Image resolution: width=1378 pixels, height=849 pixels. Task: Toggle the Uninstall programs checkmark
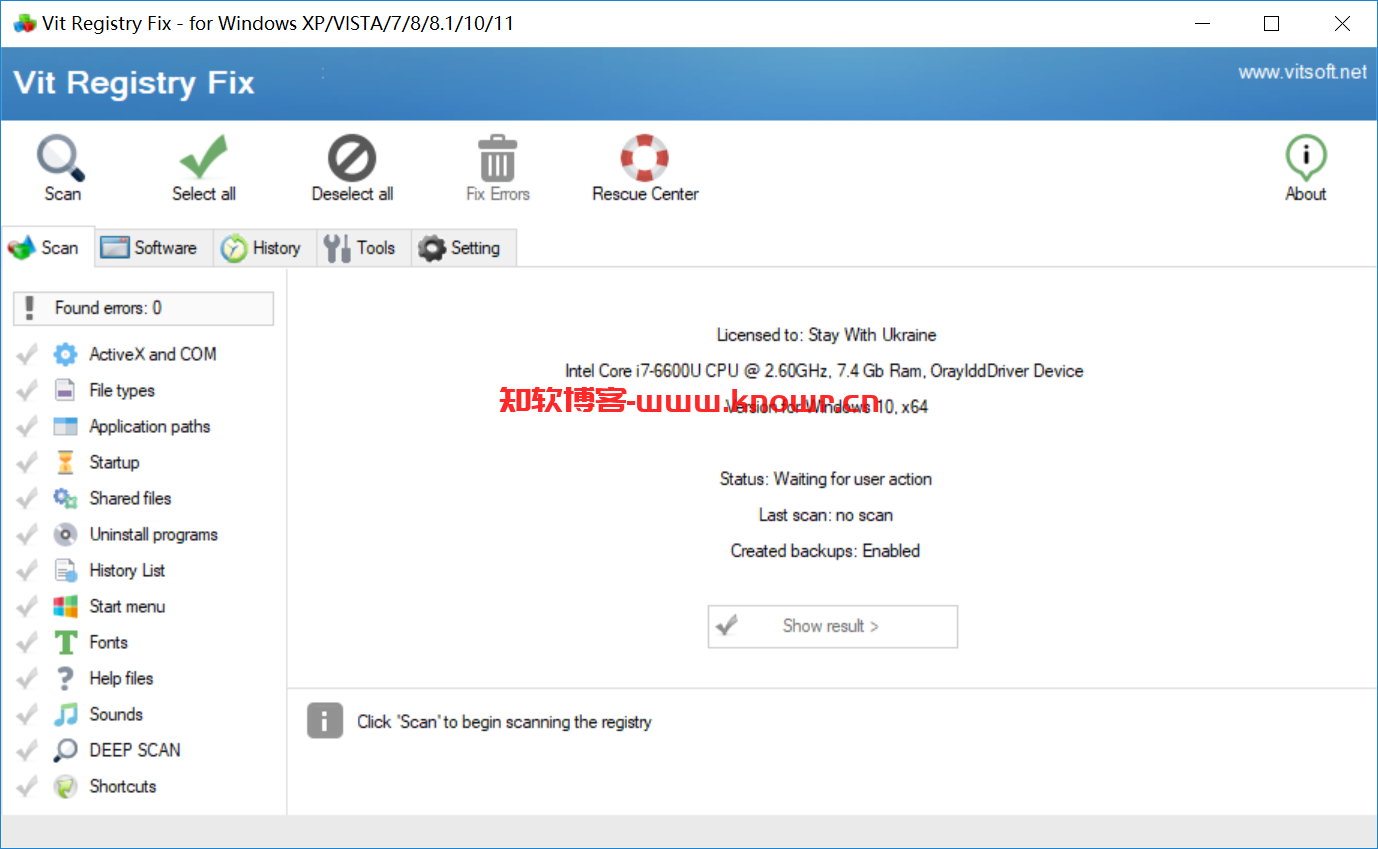click(28, 534)
